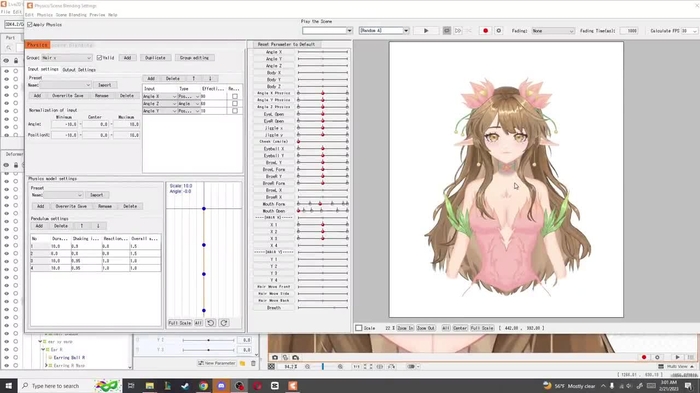Open the physics model Preset Name dropdown
Screen dimensions: 700x393
click(x=63, y=195)
